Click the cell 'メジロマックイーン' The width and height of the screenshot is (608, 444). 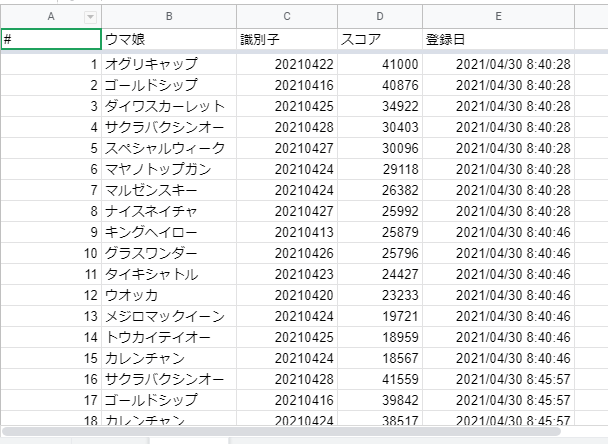[x=169, y=316]
